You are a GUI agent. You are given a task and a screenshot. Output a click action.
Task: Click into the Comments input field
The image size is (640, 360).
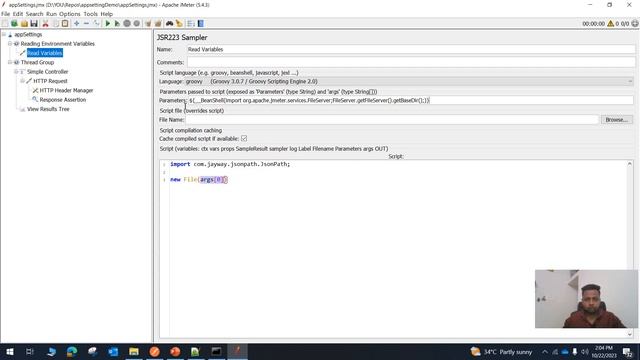[411, 62]
